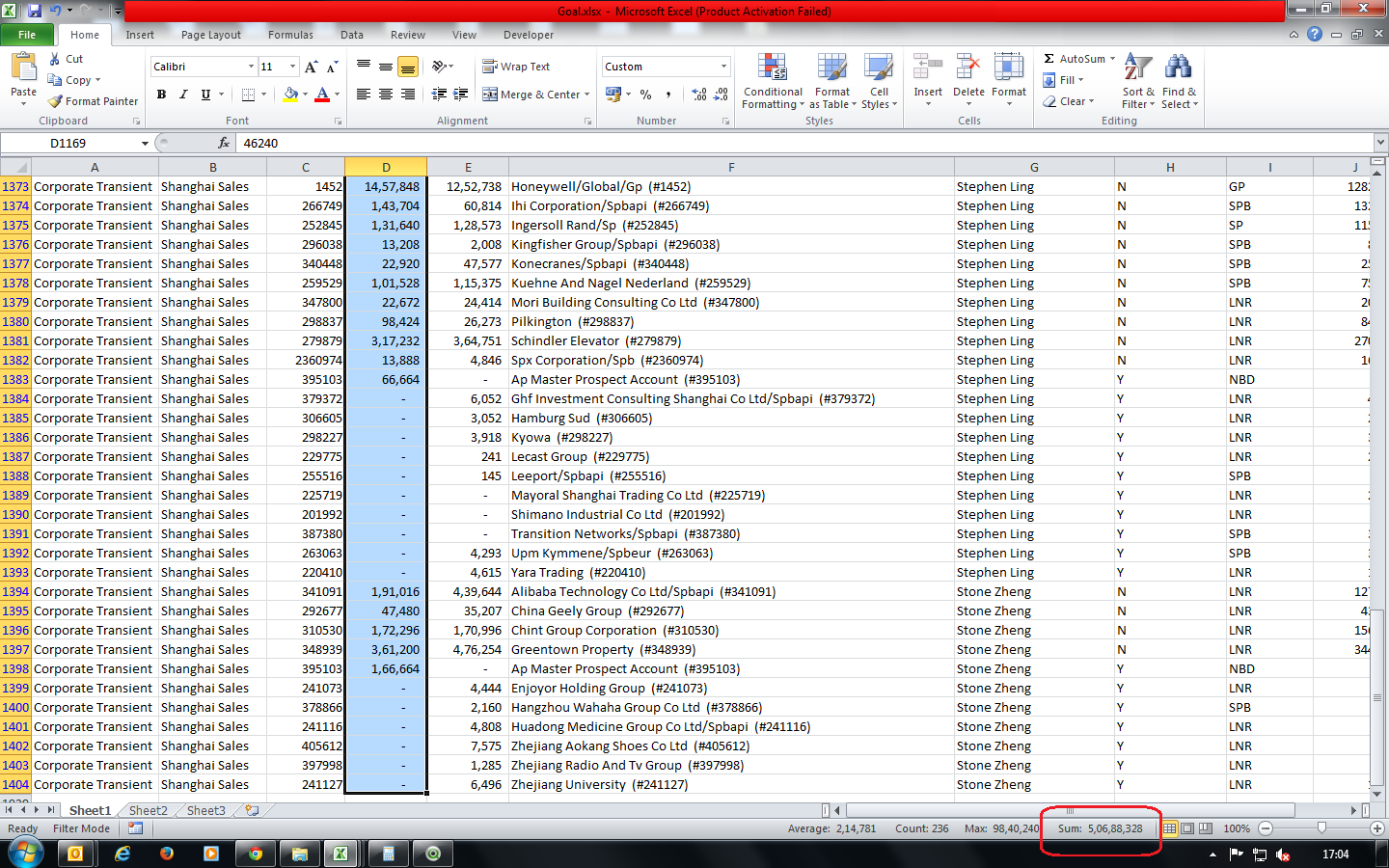The height and width of the screenshot is (868, 1389).
Task: Open the number format dropdown showing Custom
Action: 723,67
